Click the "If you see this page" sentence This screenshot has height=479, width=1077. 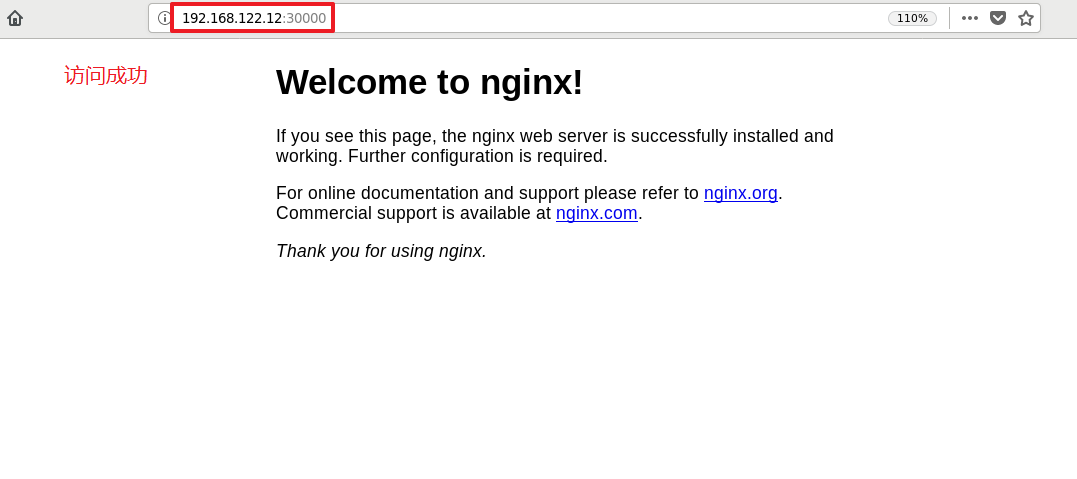(555, 136)
